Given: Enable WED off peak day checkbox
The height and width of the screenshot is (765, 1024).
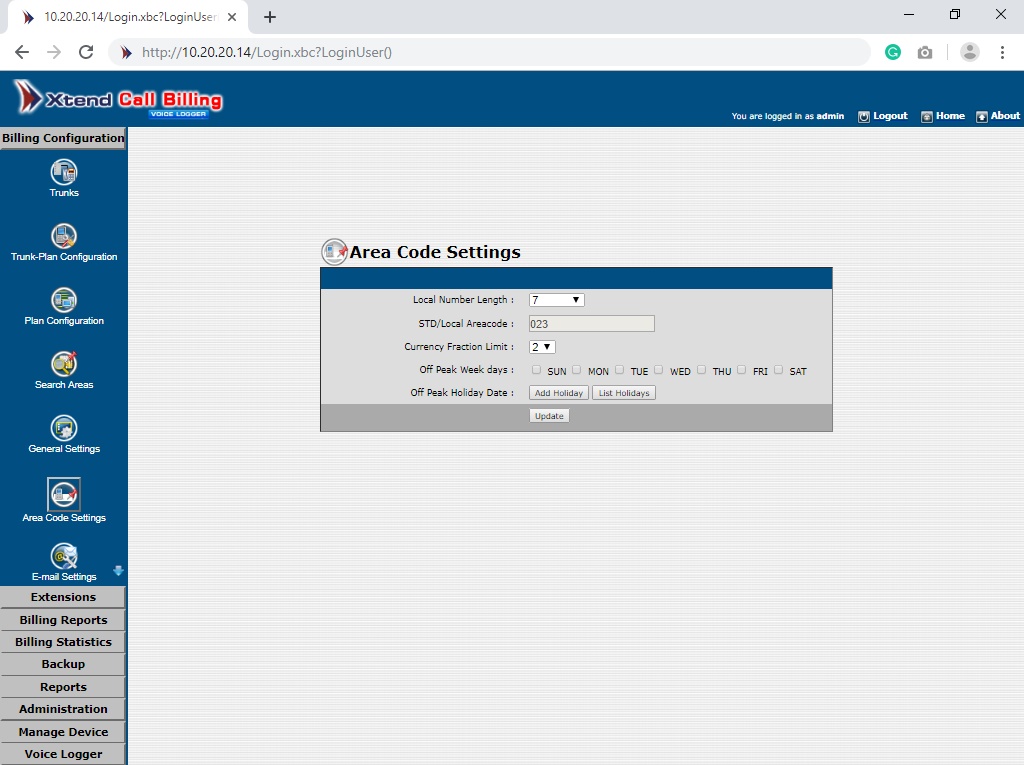Looking at the screenshot, I should [658, 370].
